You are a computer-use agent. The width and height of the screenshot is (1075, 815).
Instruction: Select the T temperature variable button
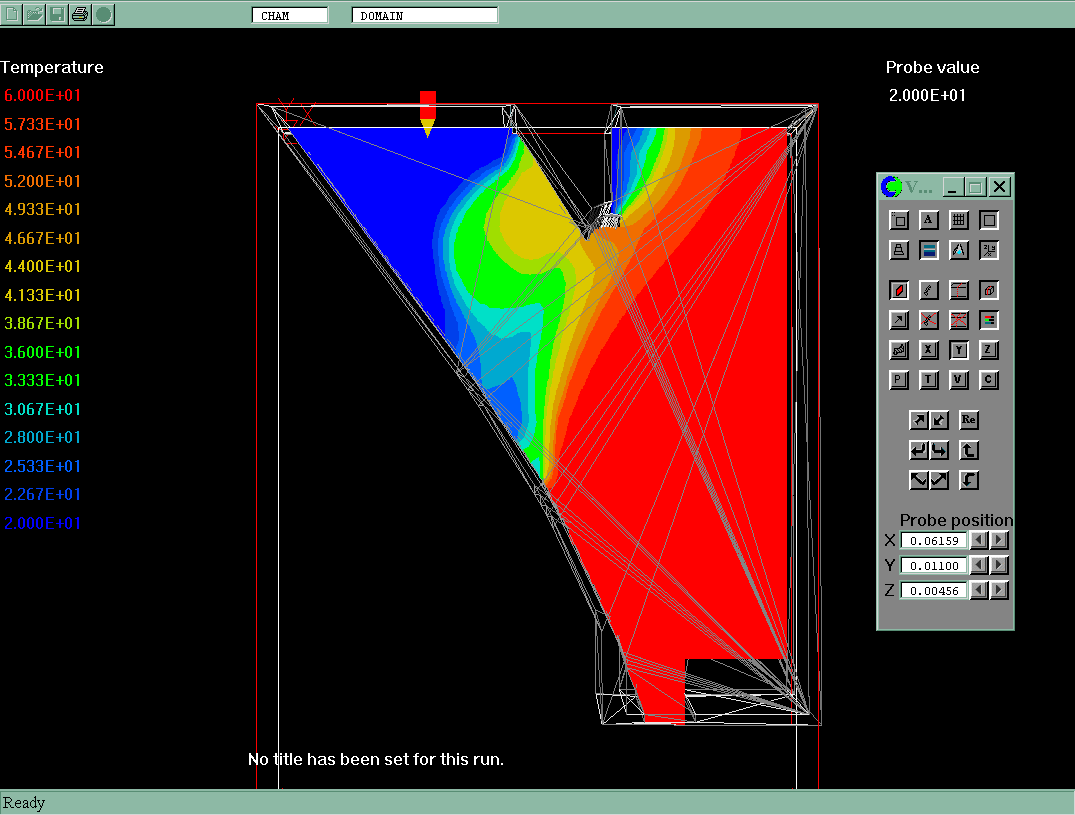(x=928, y=380)
